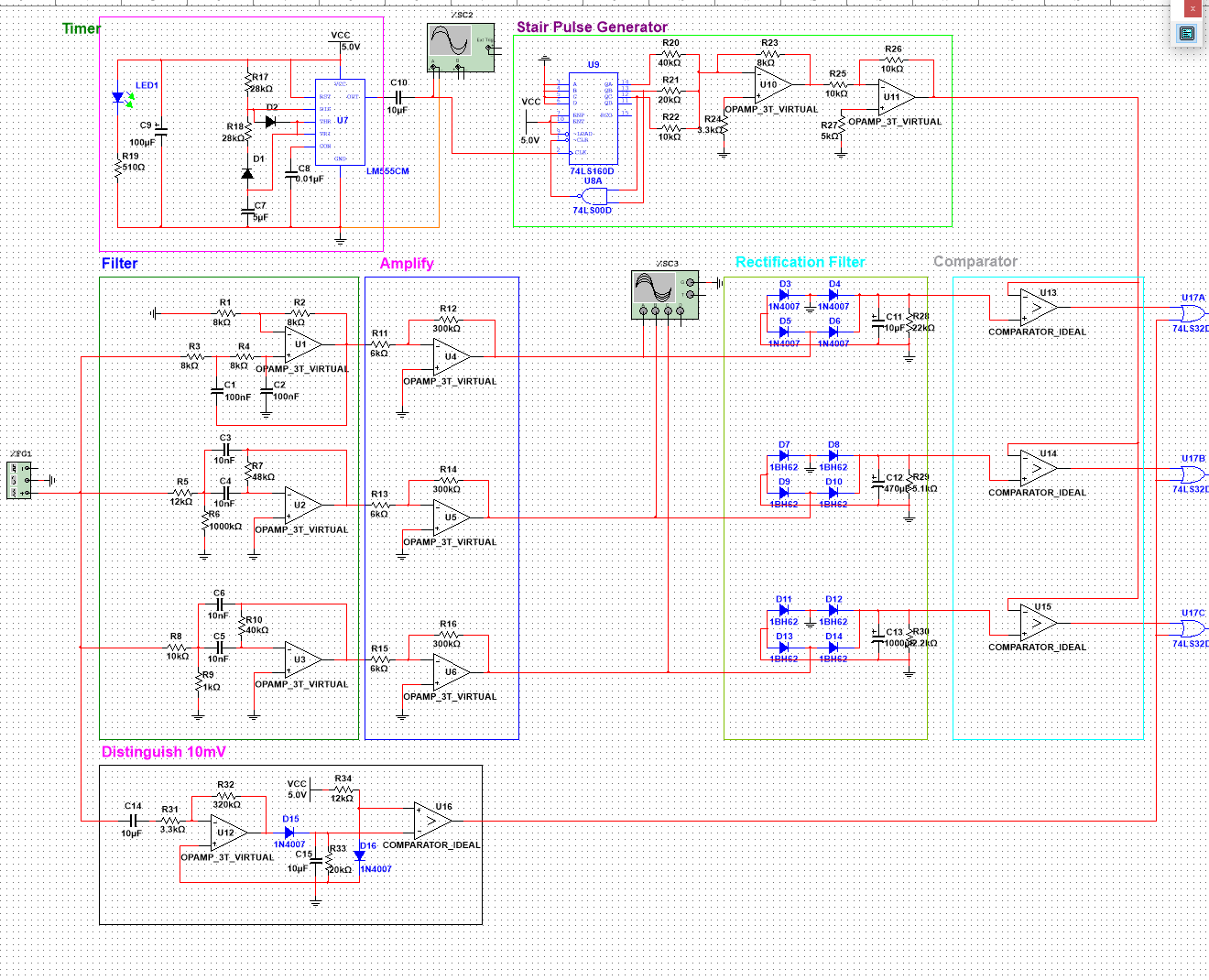The image size is (1209, 980).
Task: Select the 74LS00D NAND gate U8A
Action: tap(594, 194)
